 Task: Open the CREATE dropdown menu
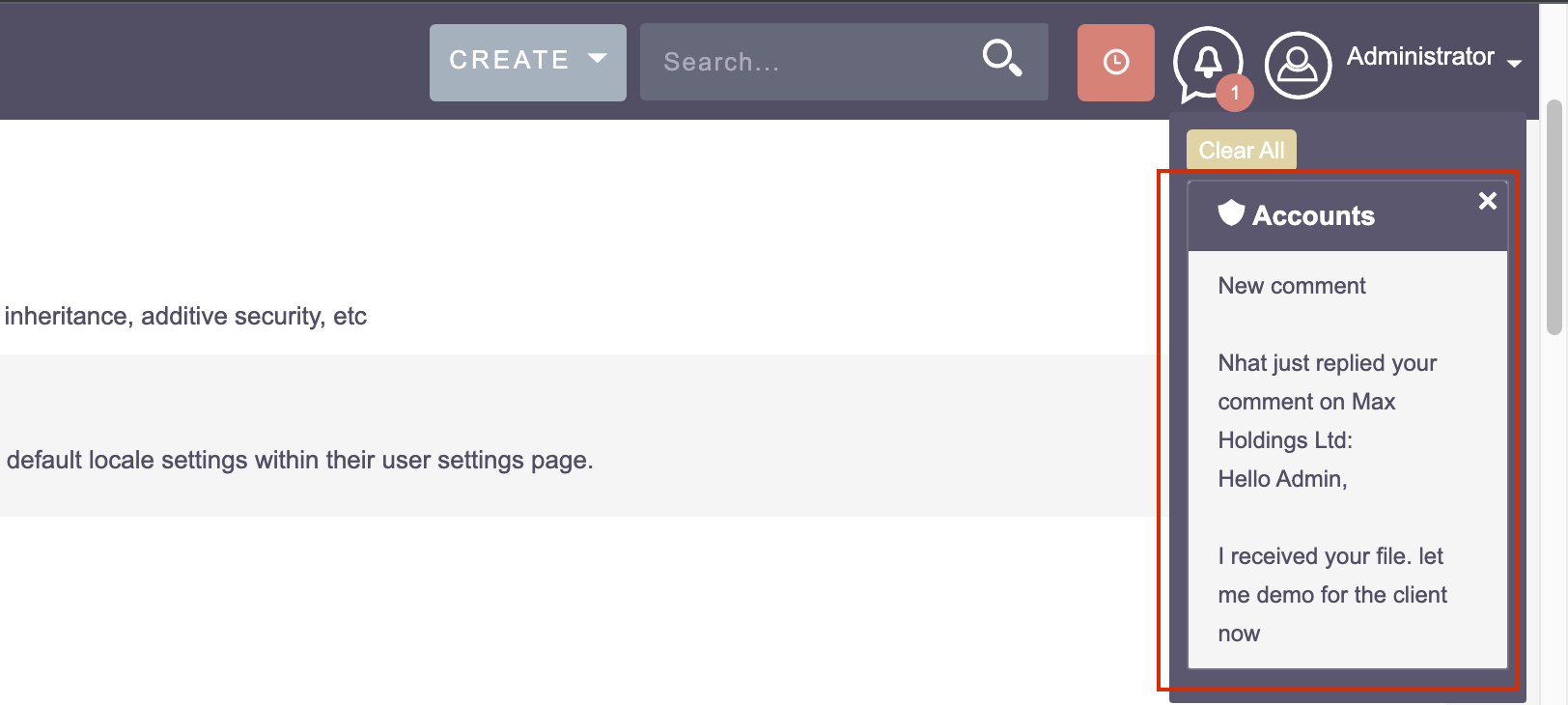point(527,62)
